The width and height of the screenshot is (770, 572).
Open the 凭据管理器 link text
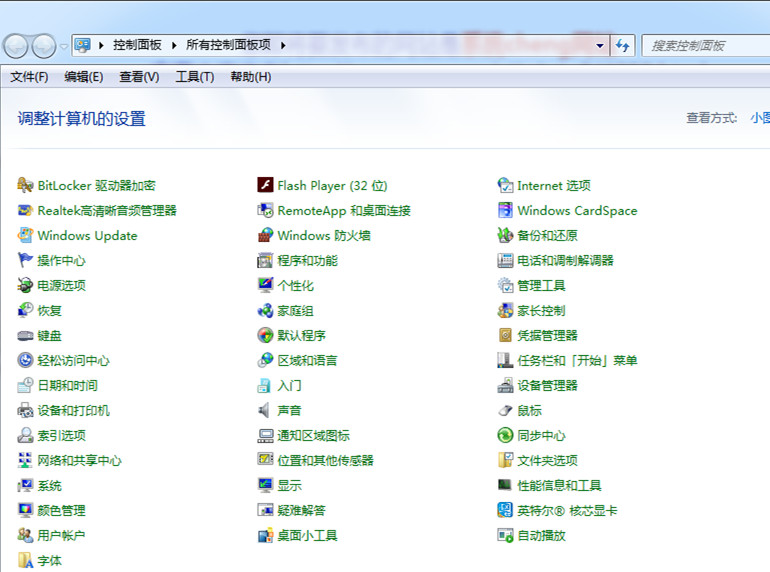(548, 335)
